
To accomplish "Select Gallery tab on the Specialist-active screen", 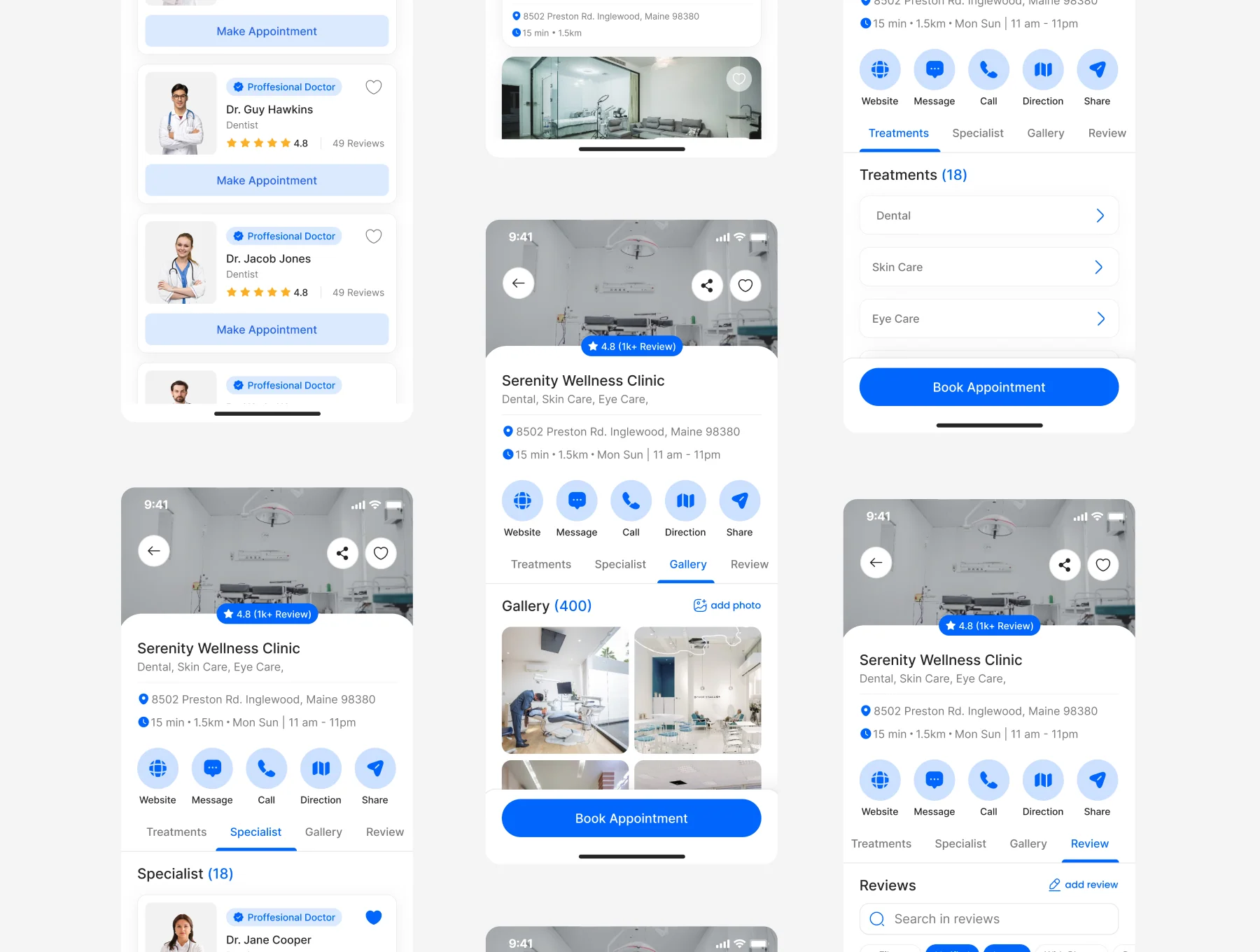I will [323, 832].
